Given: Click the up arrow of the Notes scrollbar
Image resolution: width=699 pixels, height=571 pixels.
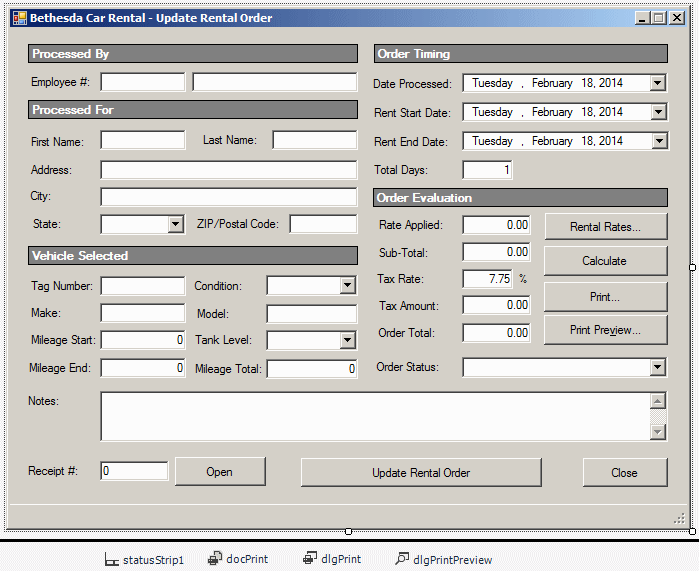Looking at the screenshot, I should pyautogui.click(x=658, y=401).
